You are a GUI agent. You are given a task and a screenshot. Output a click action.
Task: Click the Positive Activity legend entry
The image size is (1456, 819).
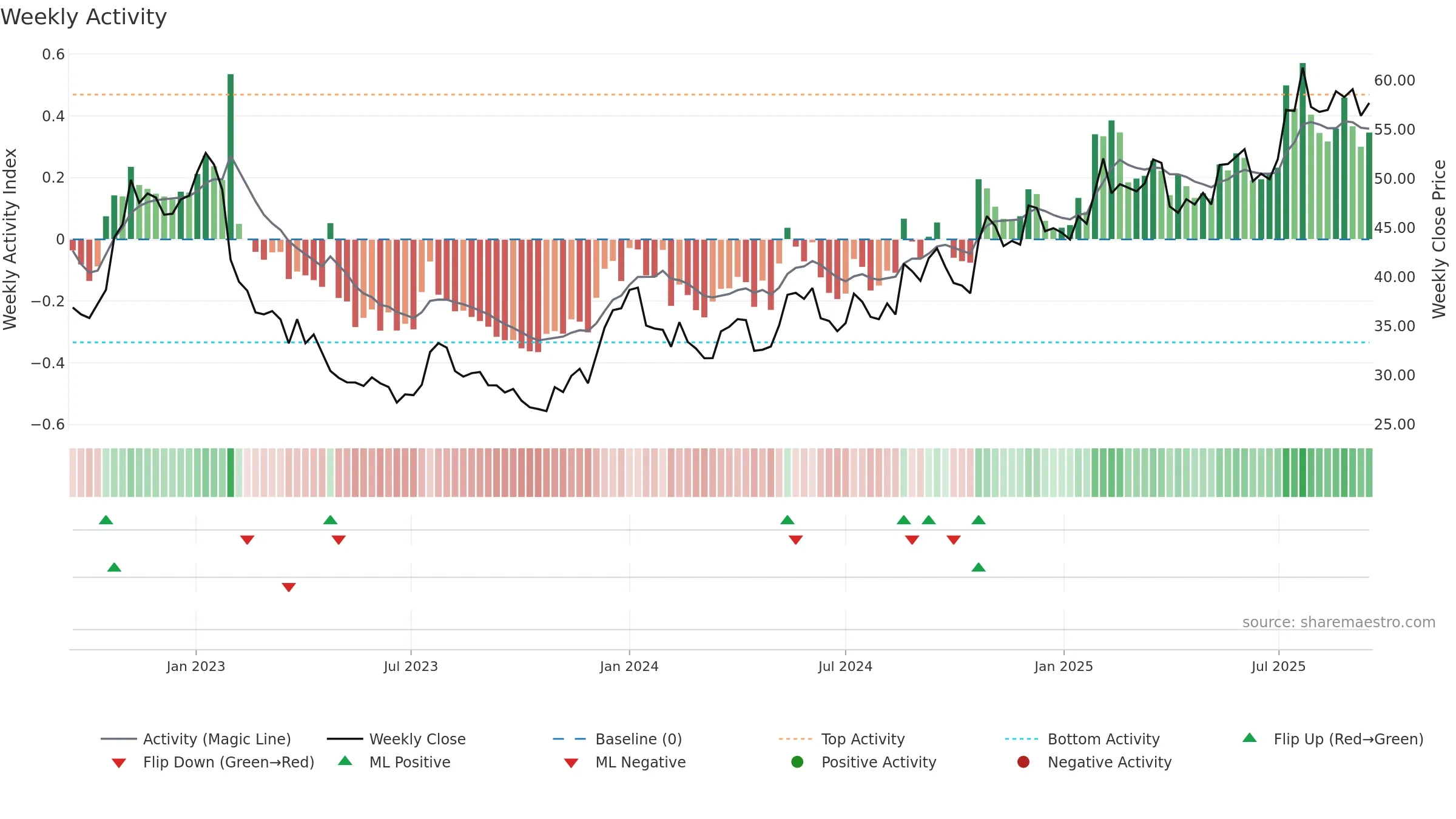[x=864, y=762]
